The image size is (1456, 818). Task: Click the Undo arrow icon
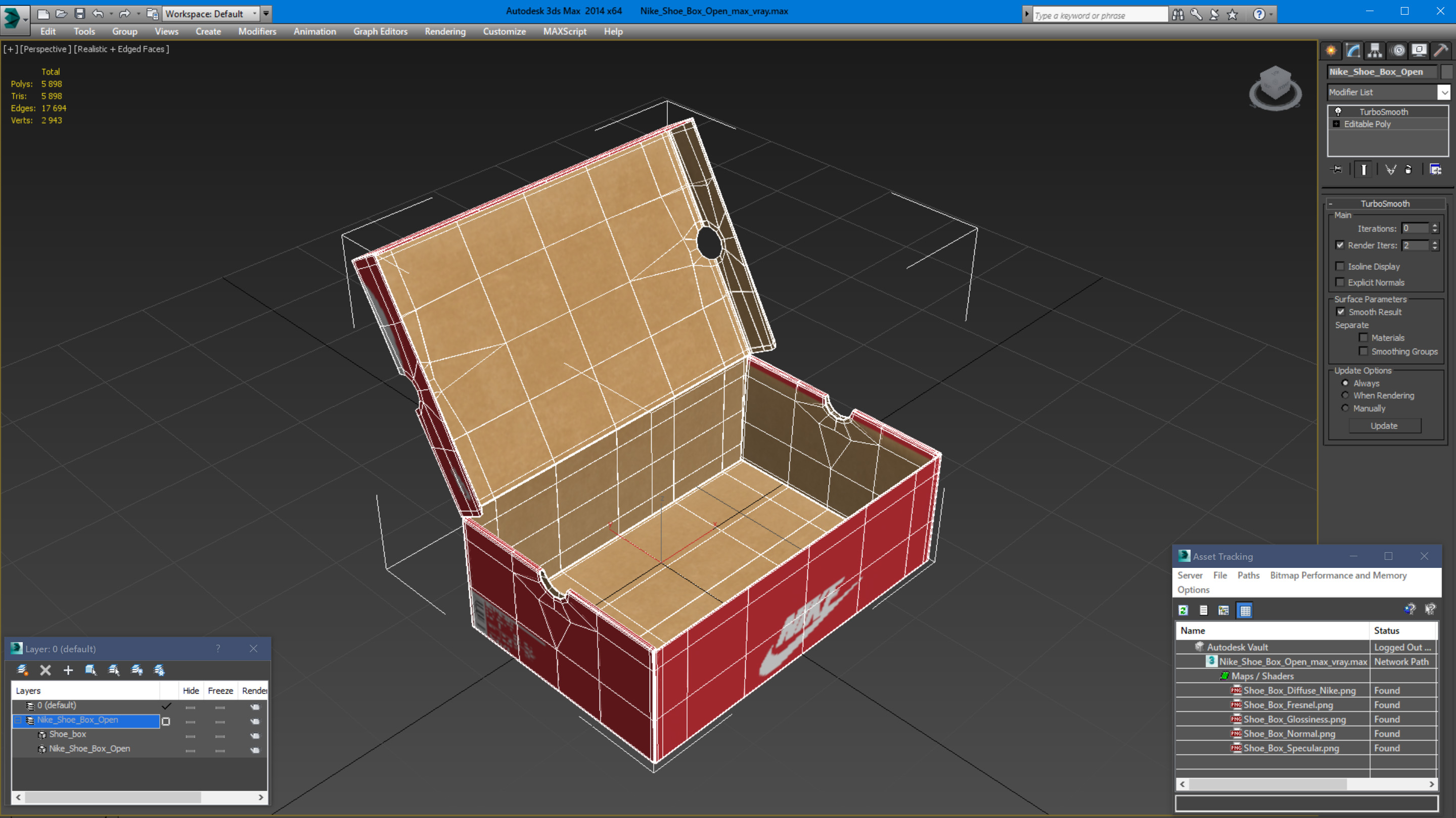[98, 14]
